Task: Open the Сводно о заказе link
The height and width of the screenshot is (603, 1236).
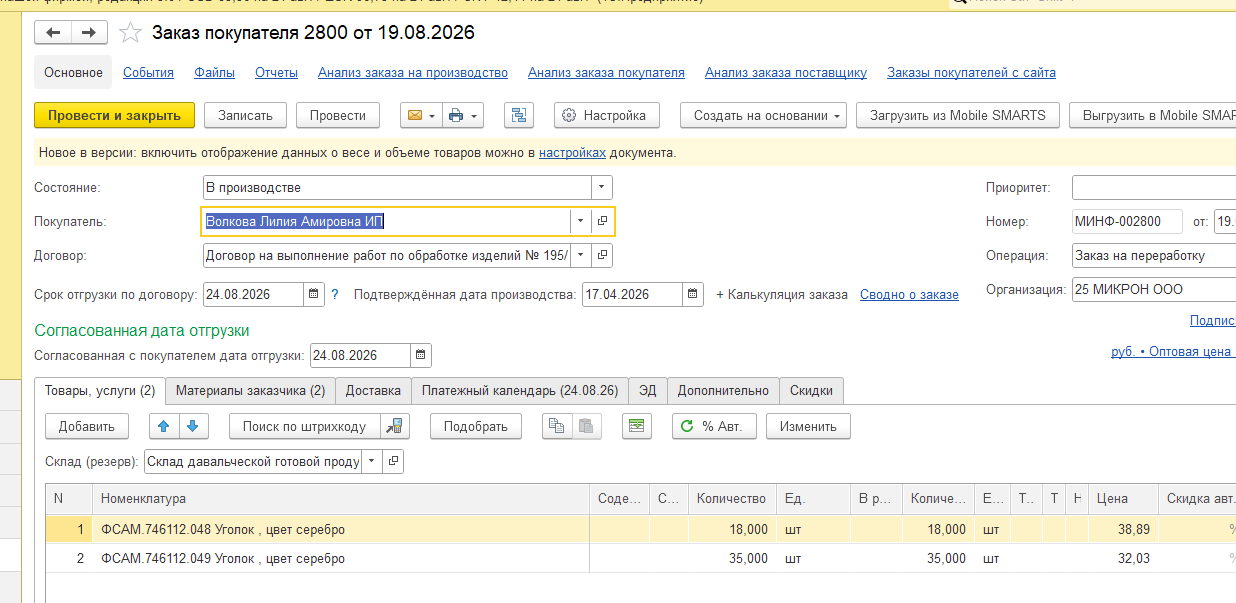Action: tap(909, 295)
